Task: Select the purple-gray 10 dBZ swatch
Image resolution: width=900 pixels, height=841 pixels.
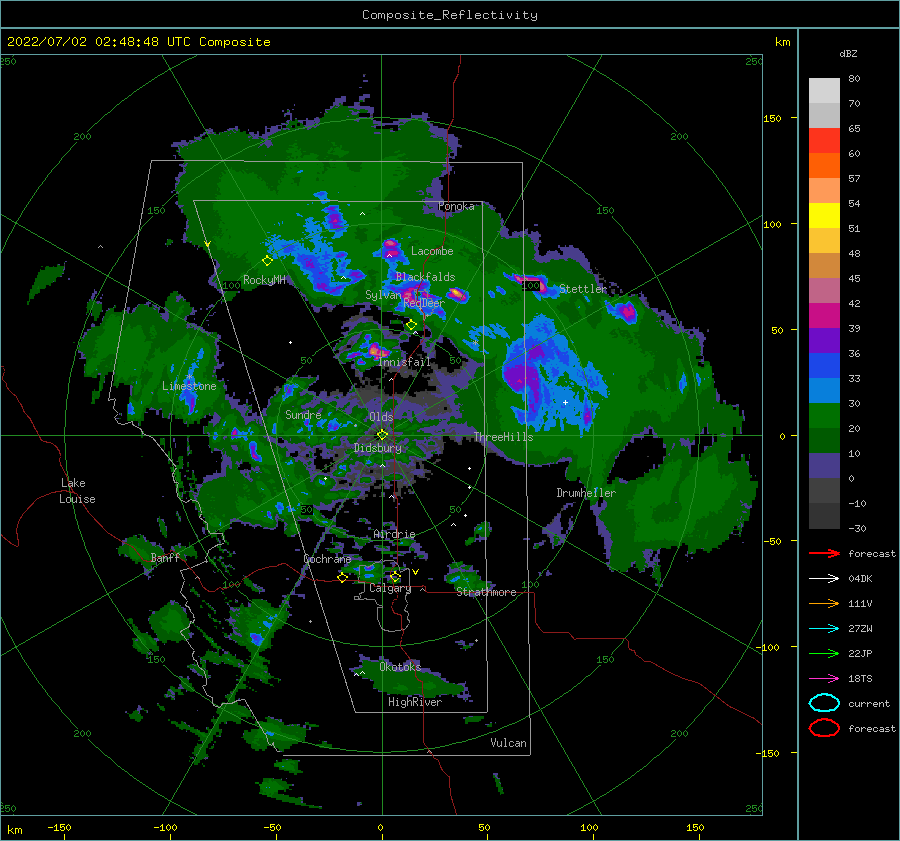Action: point(824,466)
